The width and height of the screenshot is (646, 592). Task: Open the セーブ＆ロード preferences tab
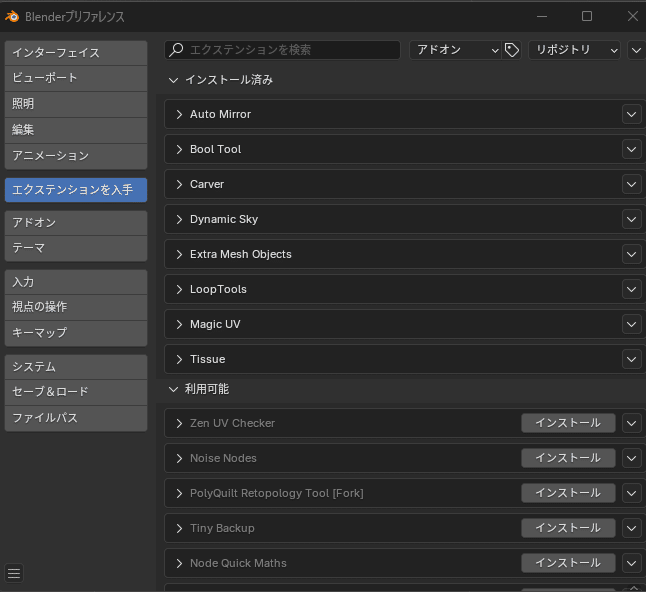pos(76,392)
